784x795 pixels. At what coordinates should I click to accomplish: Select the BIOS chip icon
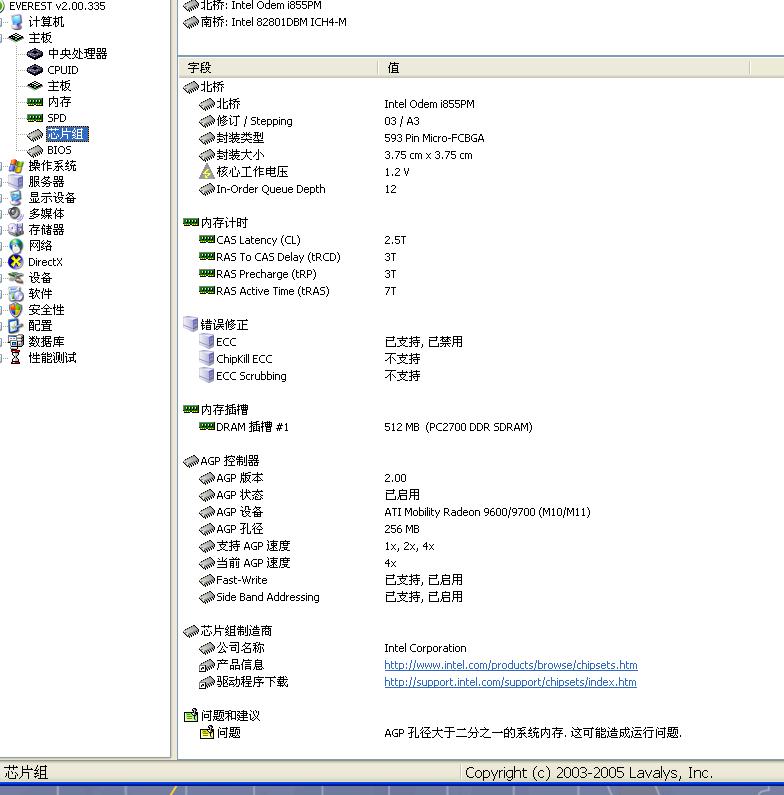click(x=34, y=150)
